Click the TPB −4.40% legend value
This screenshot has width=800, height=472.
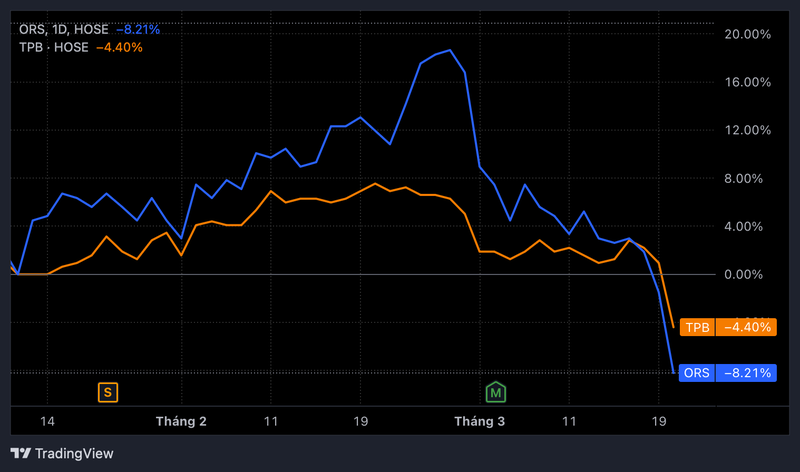pyautogui.click(x=118, y=46)
